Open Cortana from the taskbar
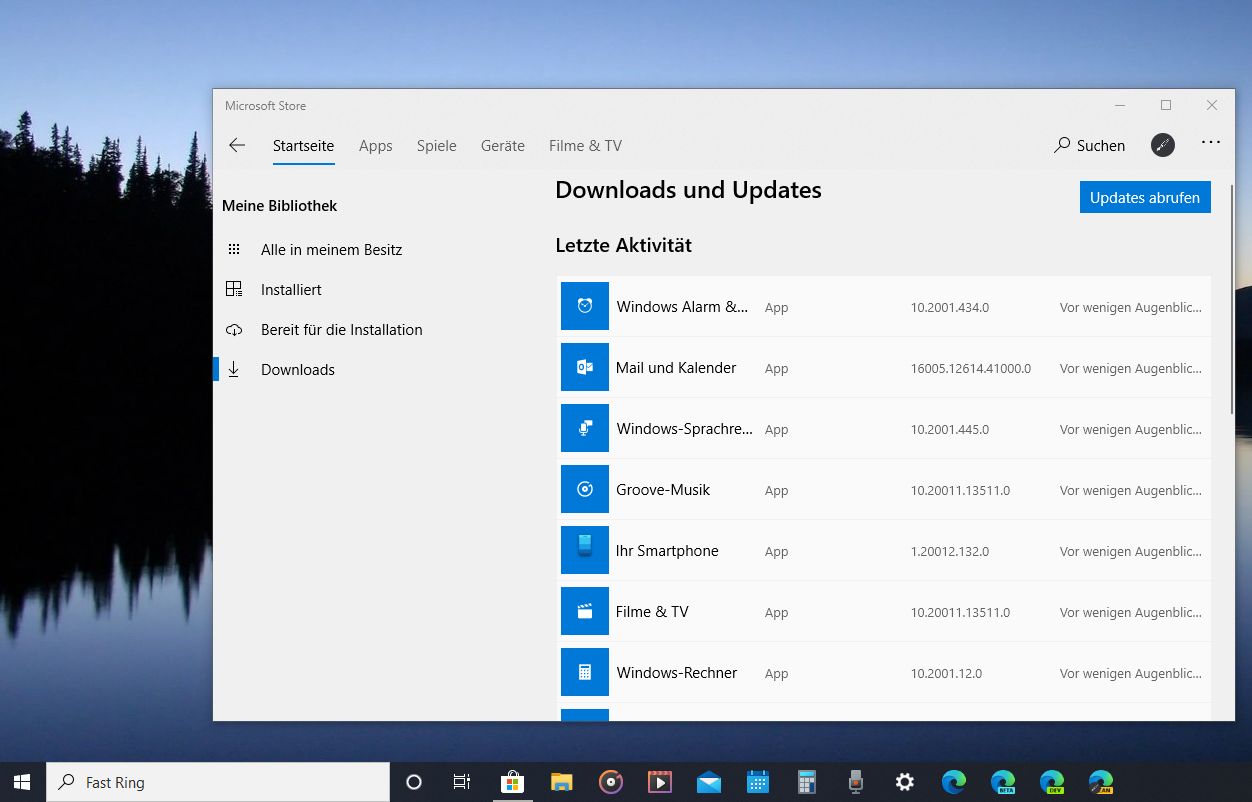Screen dimensions: 1252x802 point(414,782)
